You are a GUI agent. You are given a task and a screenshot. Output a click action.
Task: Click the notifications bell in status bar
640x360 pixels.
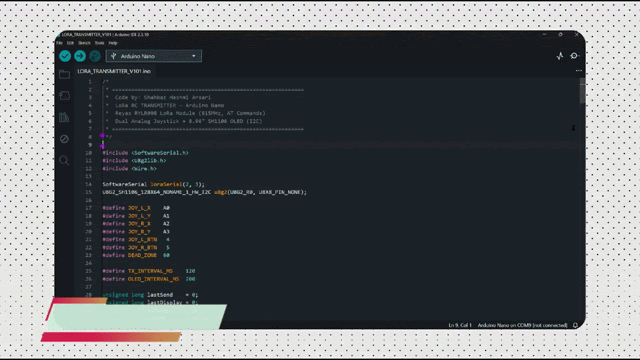575,325
